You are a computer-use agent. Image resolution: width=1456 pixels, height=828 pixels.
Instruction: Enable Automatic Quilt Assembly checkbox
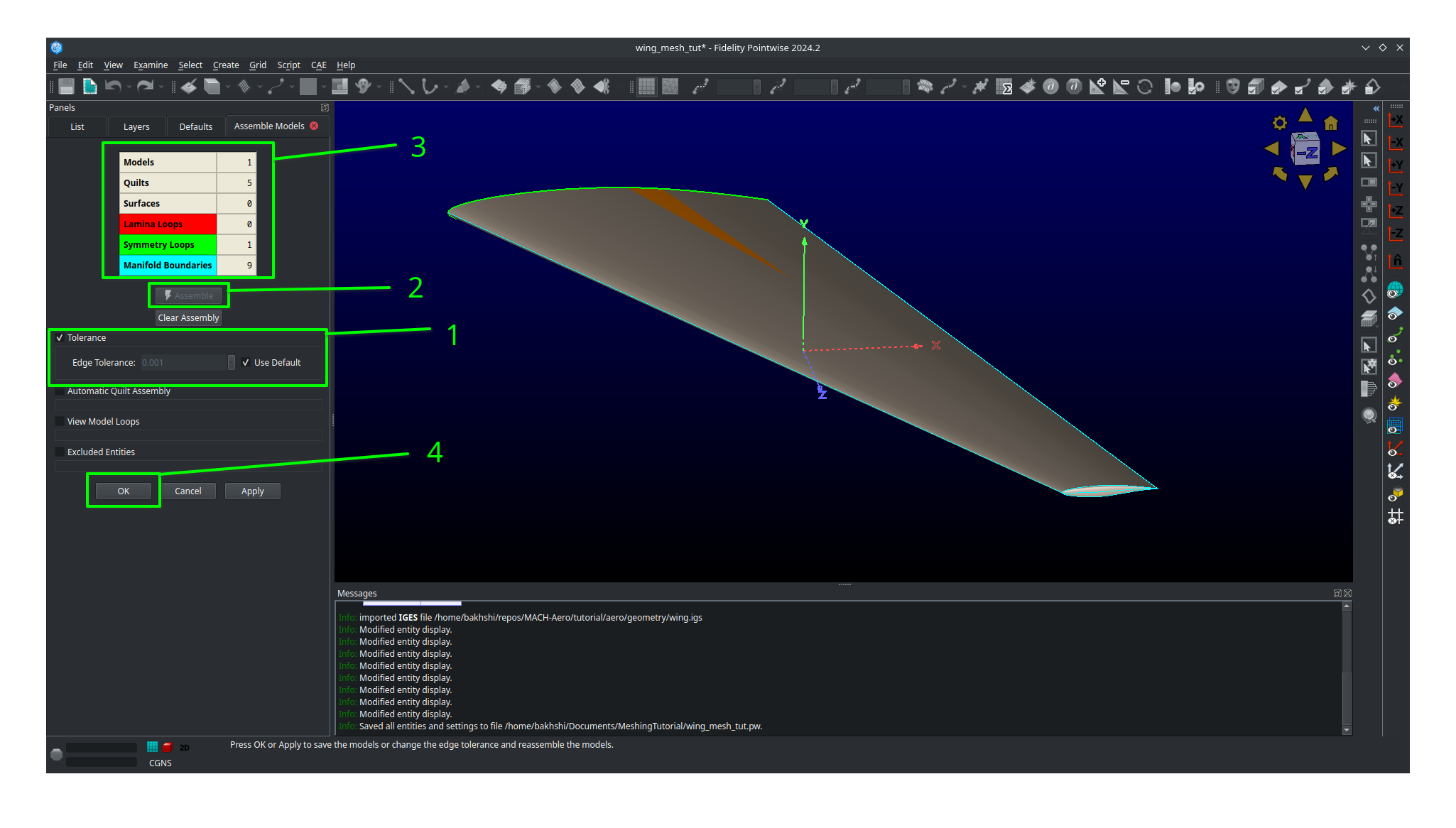tap(59, 391)
